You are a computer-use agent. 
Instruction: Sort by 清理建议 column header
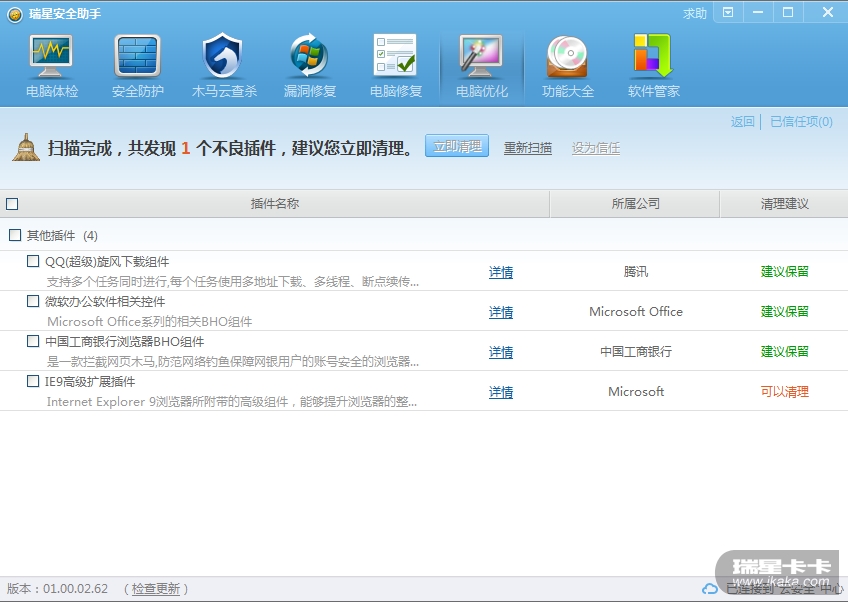[784, 204]
